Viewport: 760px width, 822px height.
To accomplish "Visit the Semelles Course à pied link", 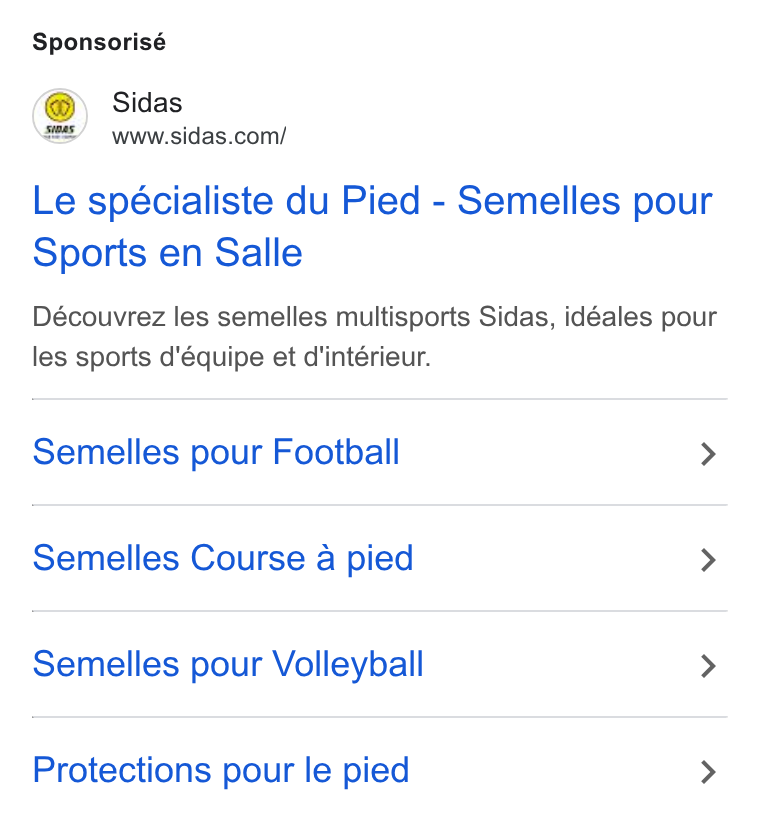I will pos(223,558).
